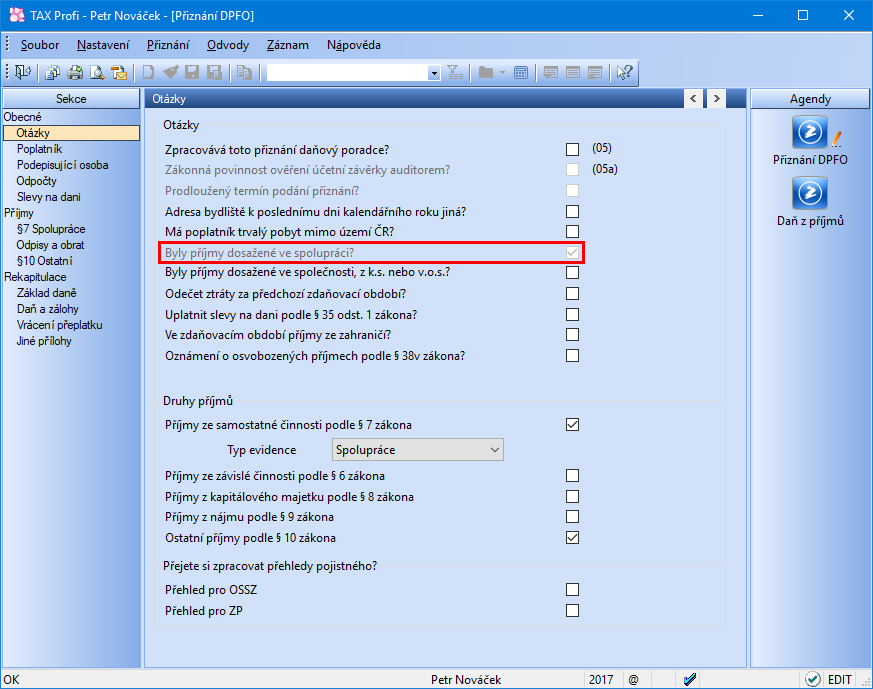This screenshot has height=689, width=873.
Task: Go to next section with right arrow
Action: 717,99
